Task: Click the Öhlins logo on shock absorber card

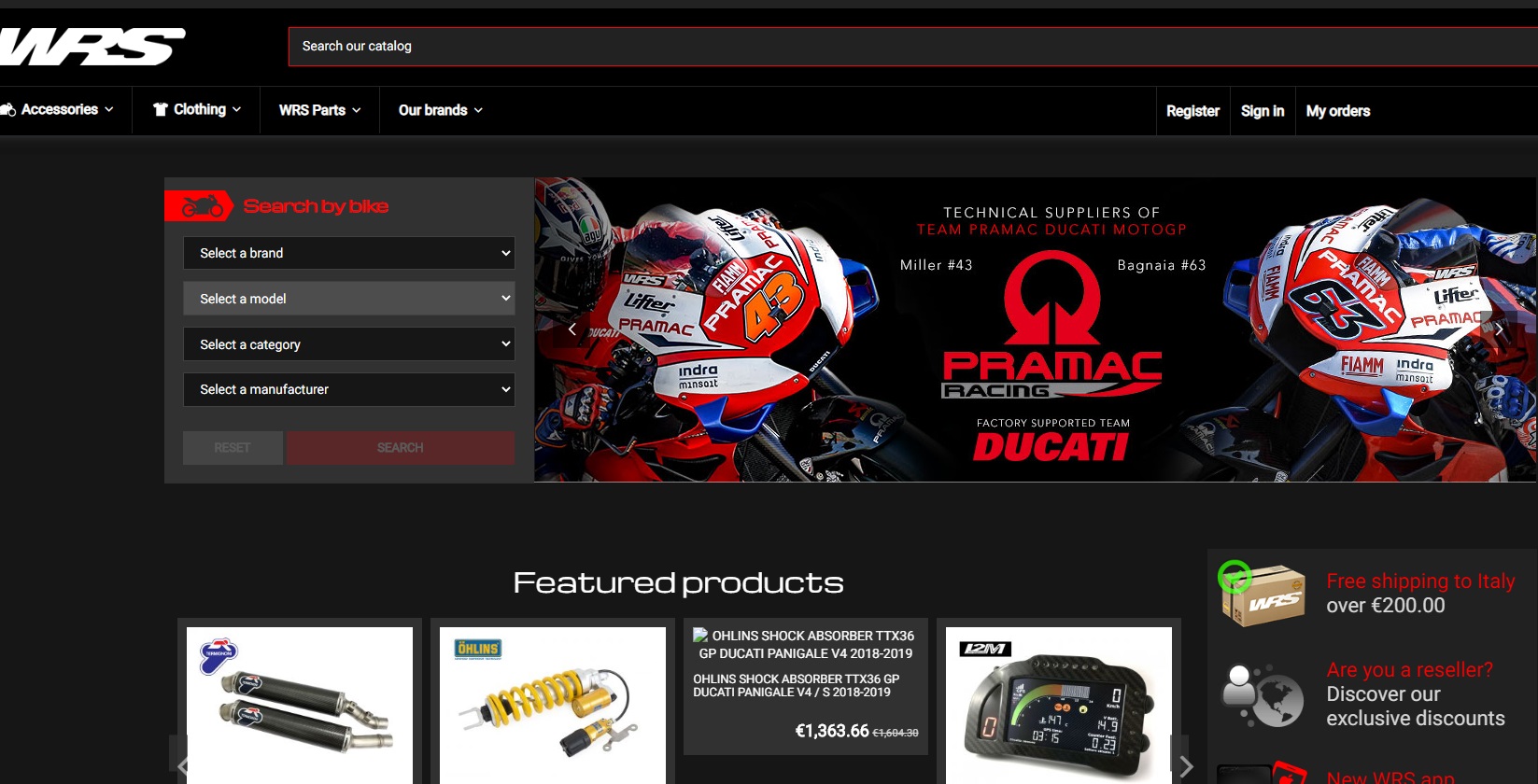Action: 477,649
